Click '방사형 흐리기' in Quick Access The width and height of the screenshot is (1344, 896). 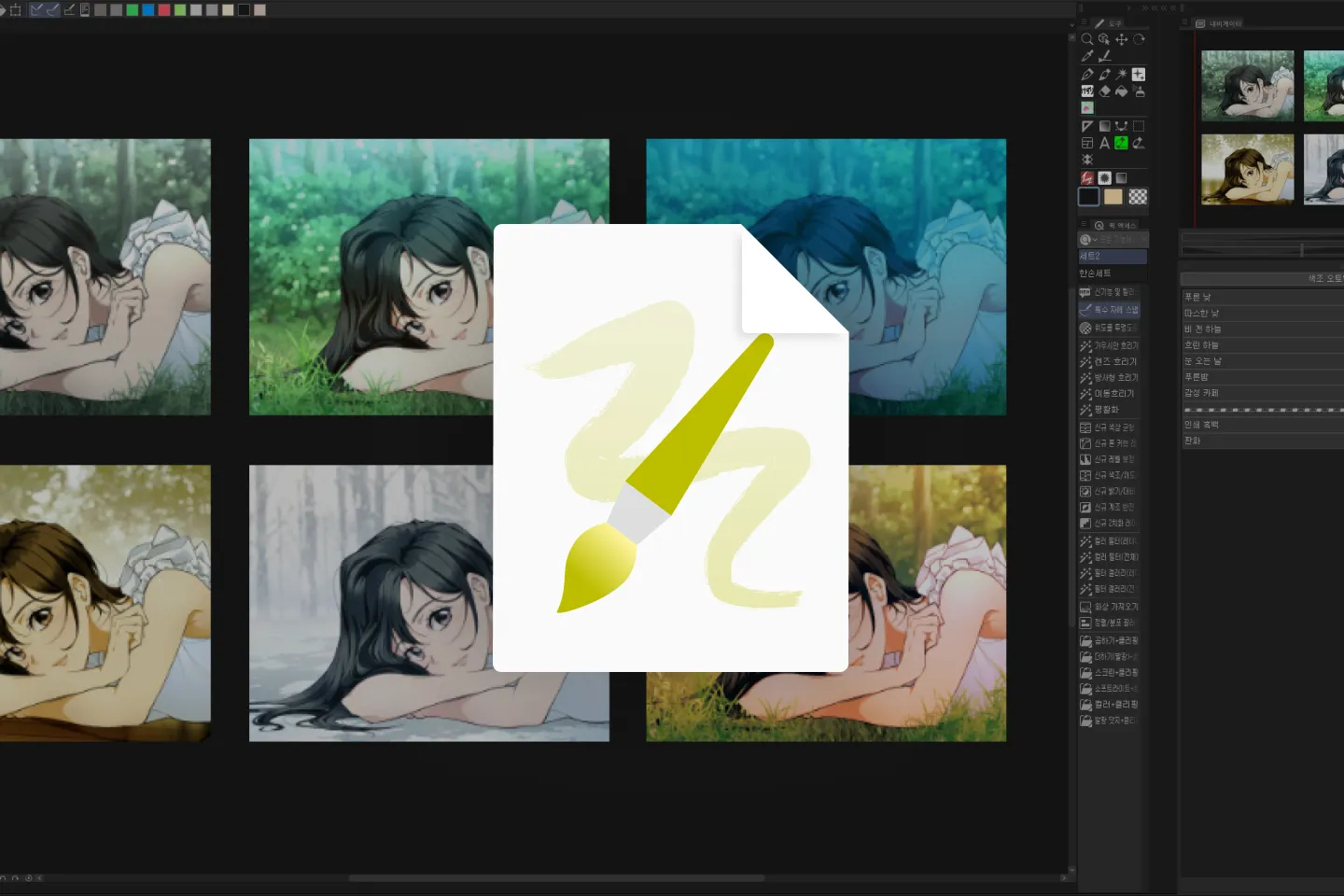pyautogui.click(x=1109, y=377)
